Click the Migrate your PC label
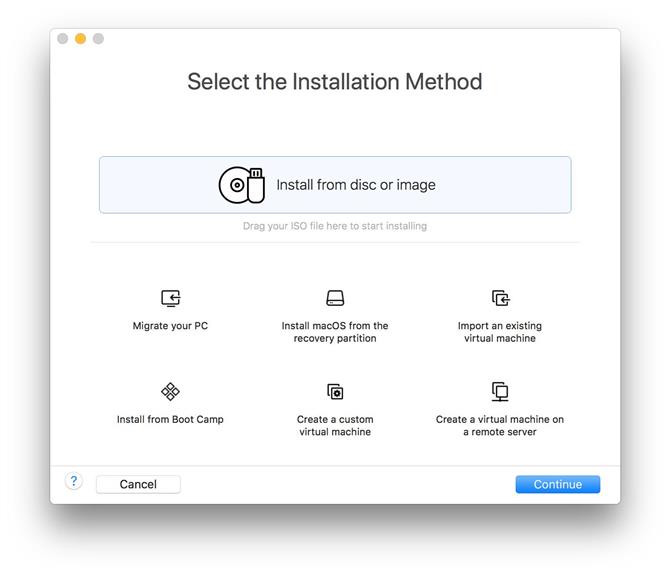This screenshot has width=670, height=575. [170, 326]
